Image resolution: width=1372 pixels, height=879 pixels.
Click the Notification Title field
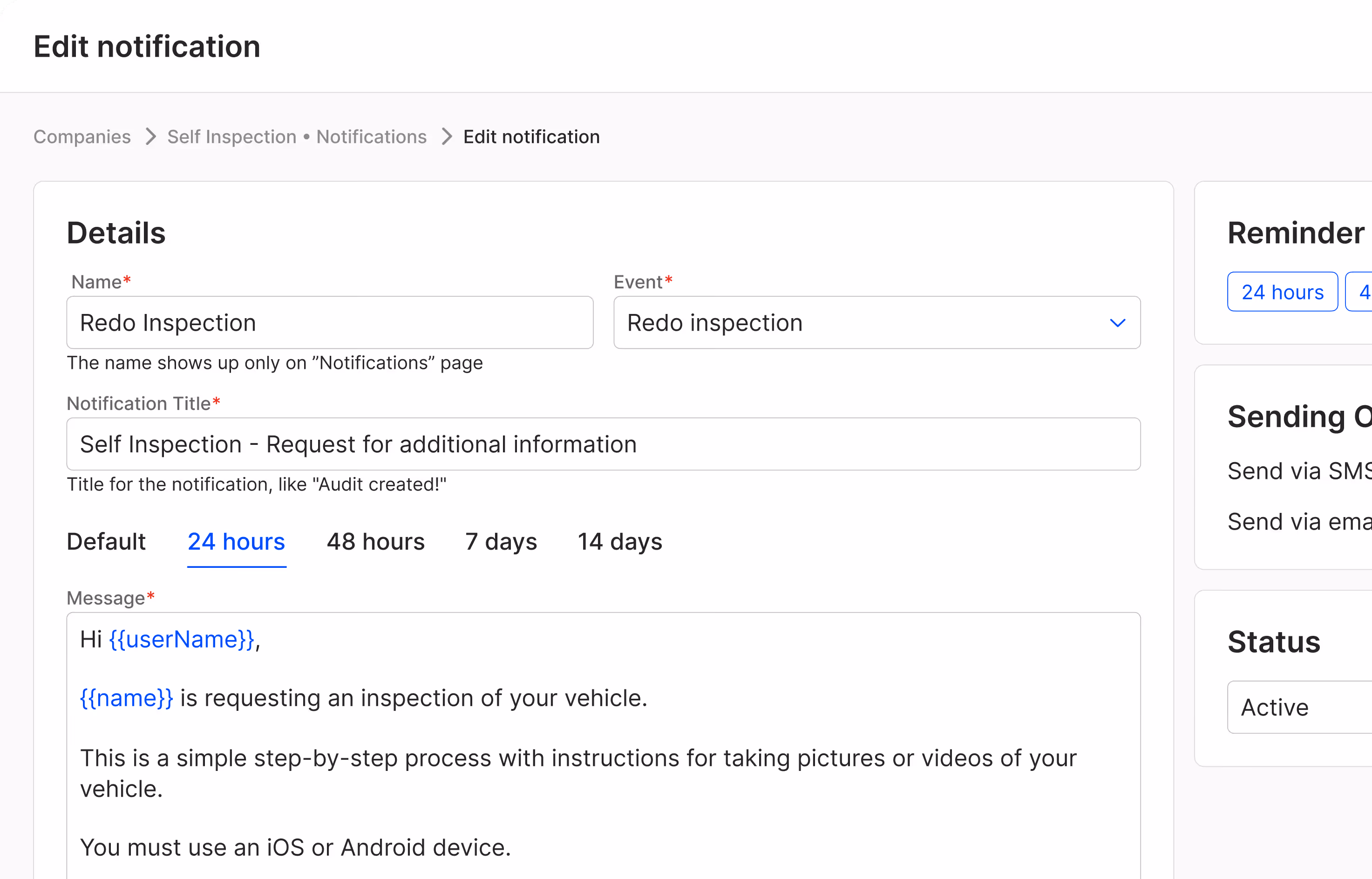click(603, 444)
